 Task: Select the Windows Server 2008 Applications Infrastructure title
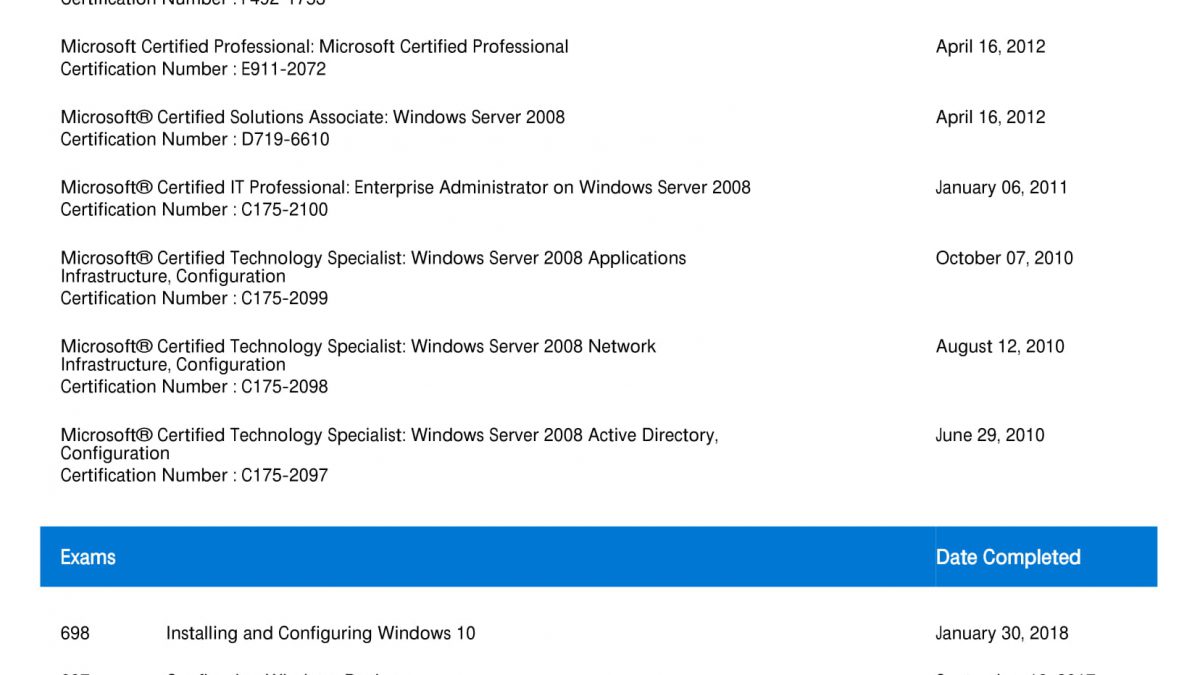pos(373,267)
